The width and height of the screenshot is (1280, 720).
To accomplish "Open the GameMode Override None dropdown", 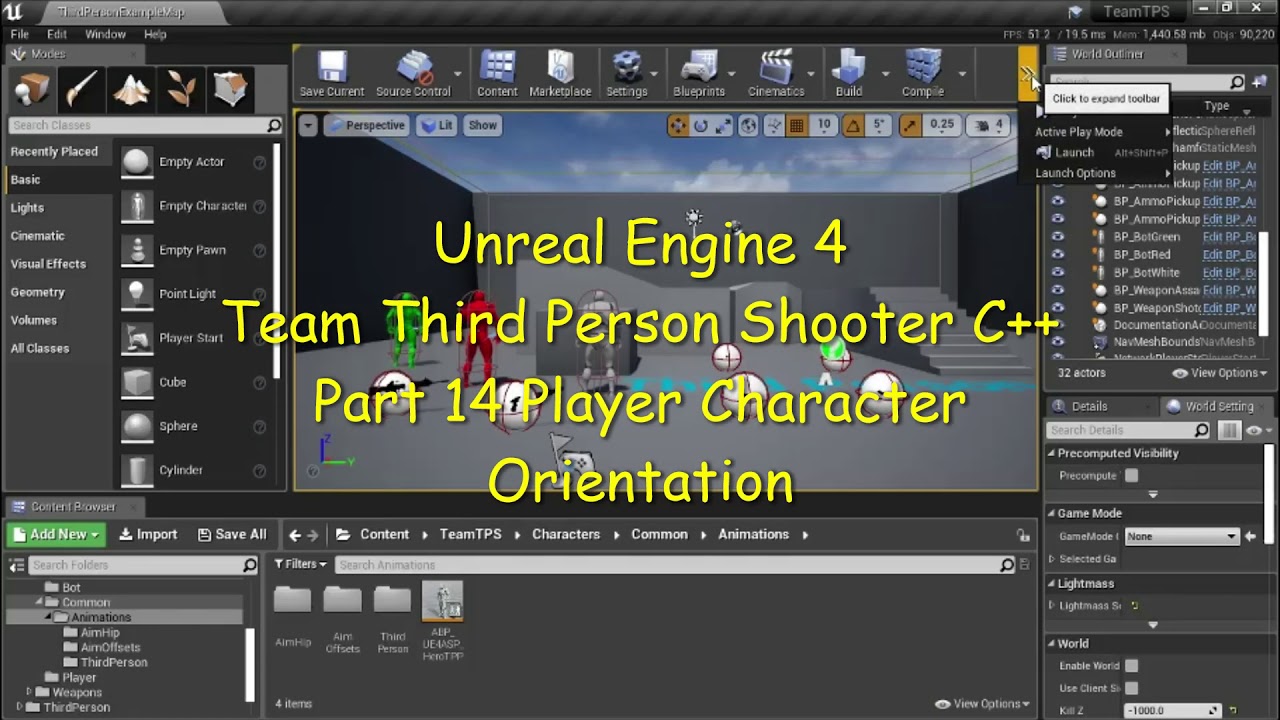I will [x=1182, y=536].
